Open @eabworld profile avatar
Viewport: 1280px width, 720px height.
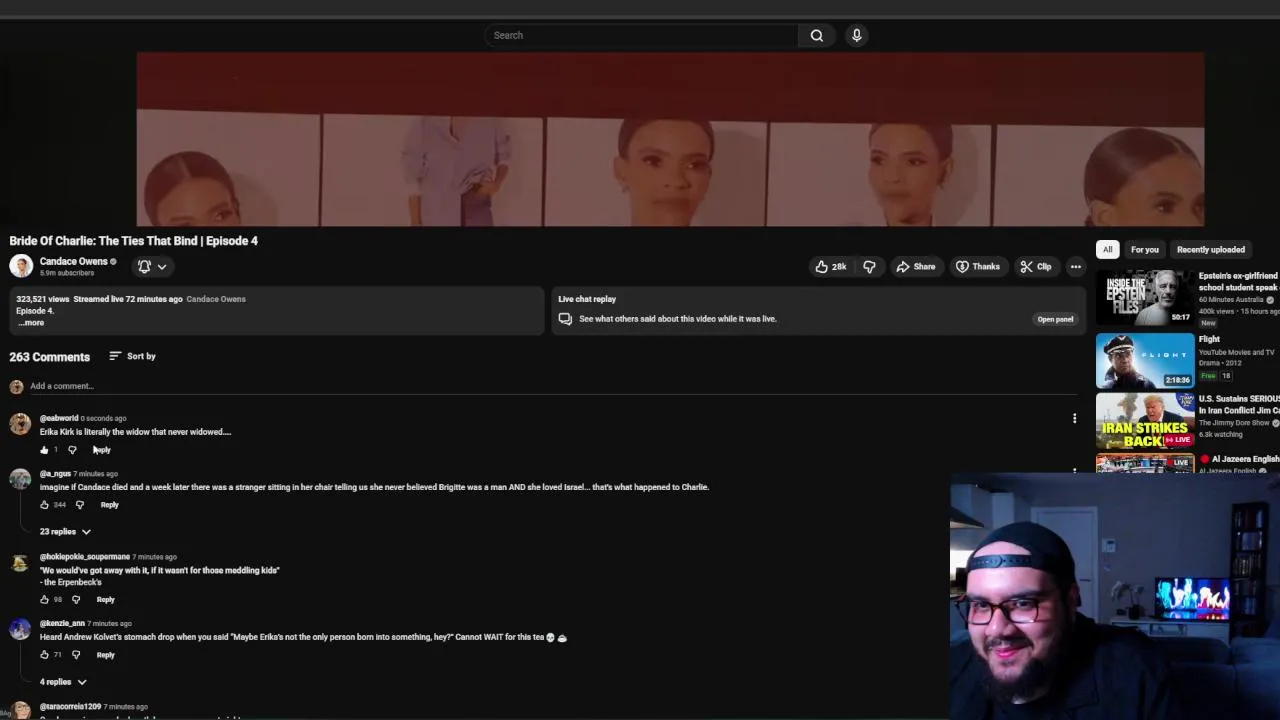point(20,424)
